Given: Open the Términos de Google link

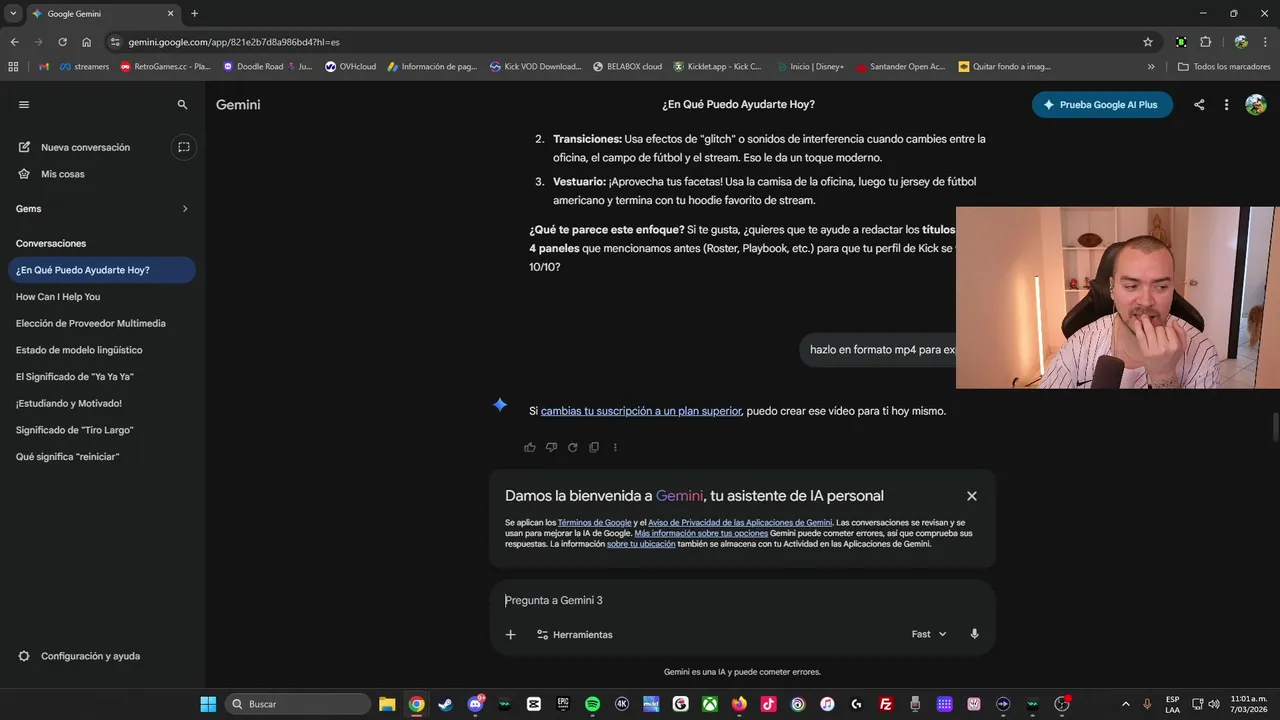Looking at the screenshot, I should pos(594,523).
